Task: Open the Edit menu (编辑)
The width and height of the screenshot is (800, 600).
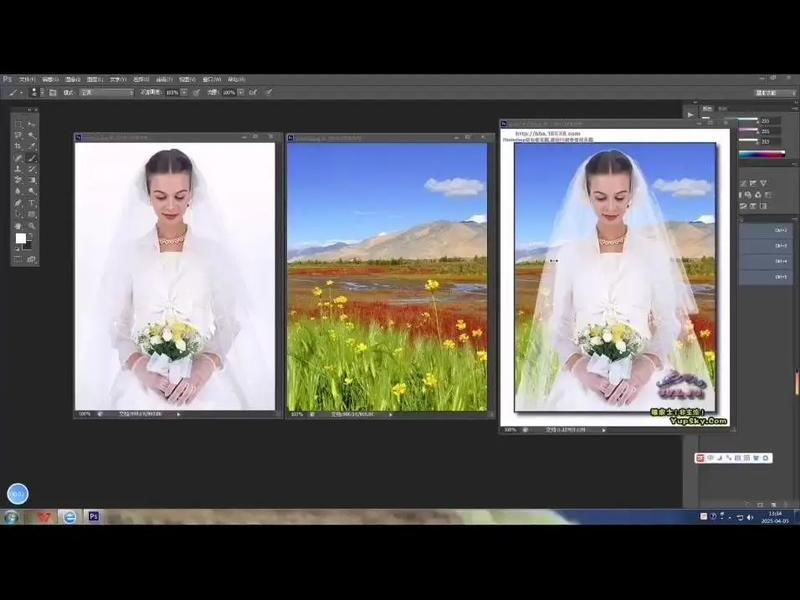Action: (x=50, y=80)
